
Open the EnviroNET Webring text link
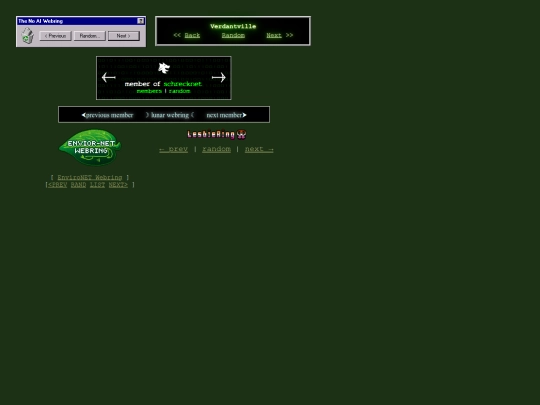pyautogui.click(x=90, y=177)
